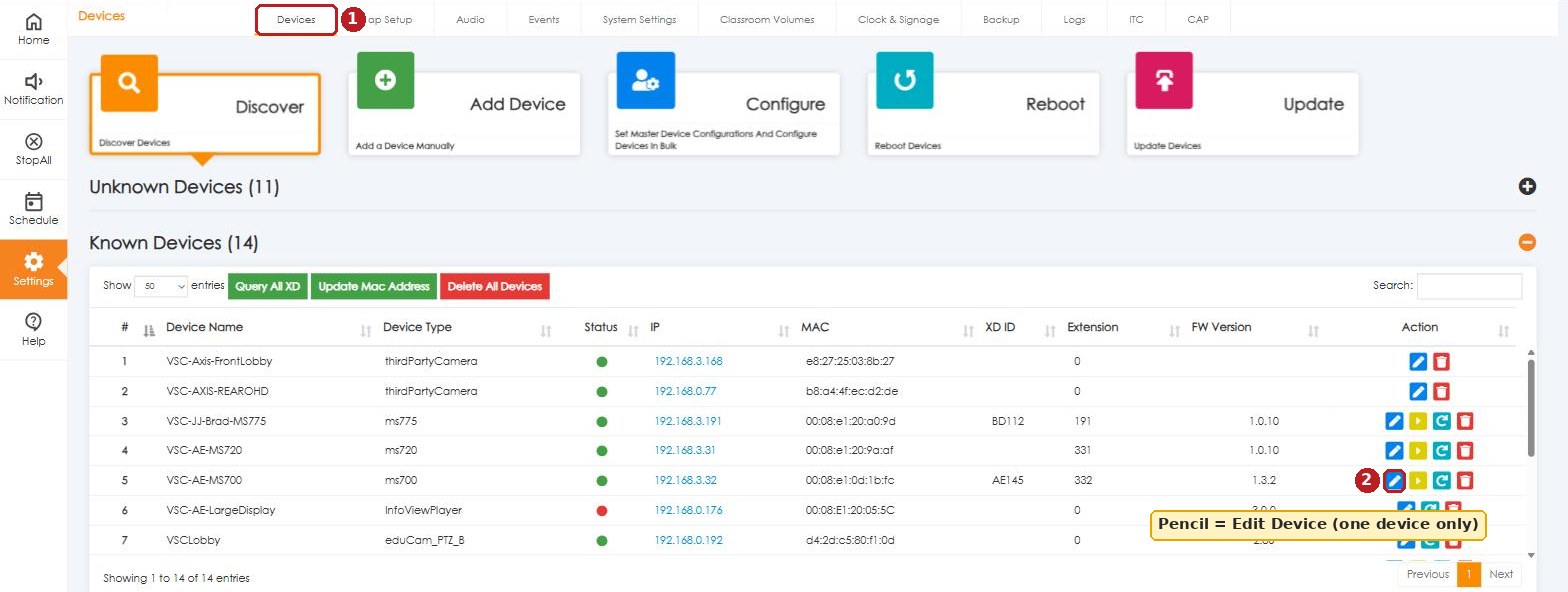The width and height of the screenshot is (1568, 592).
Task: Edit the VSC-AE-MS720 device
Action: click(x=1394, y=451)
